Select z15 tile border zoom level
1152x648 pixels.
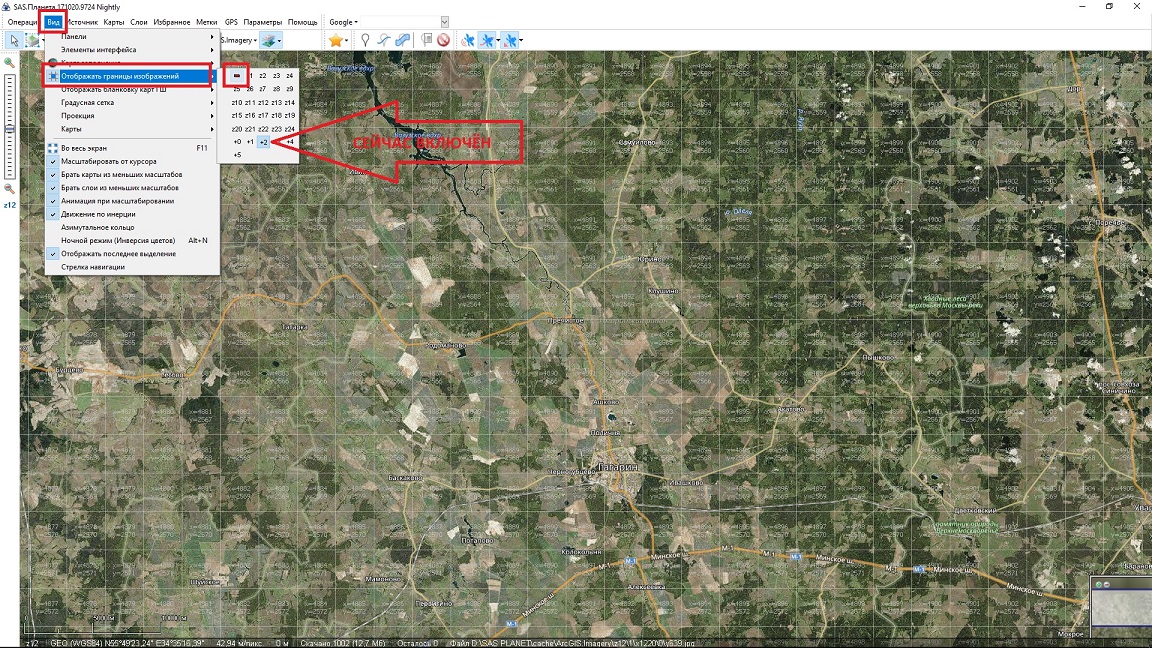tap(237, 115)
